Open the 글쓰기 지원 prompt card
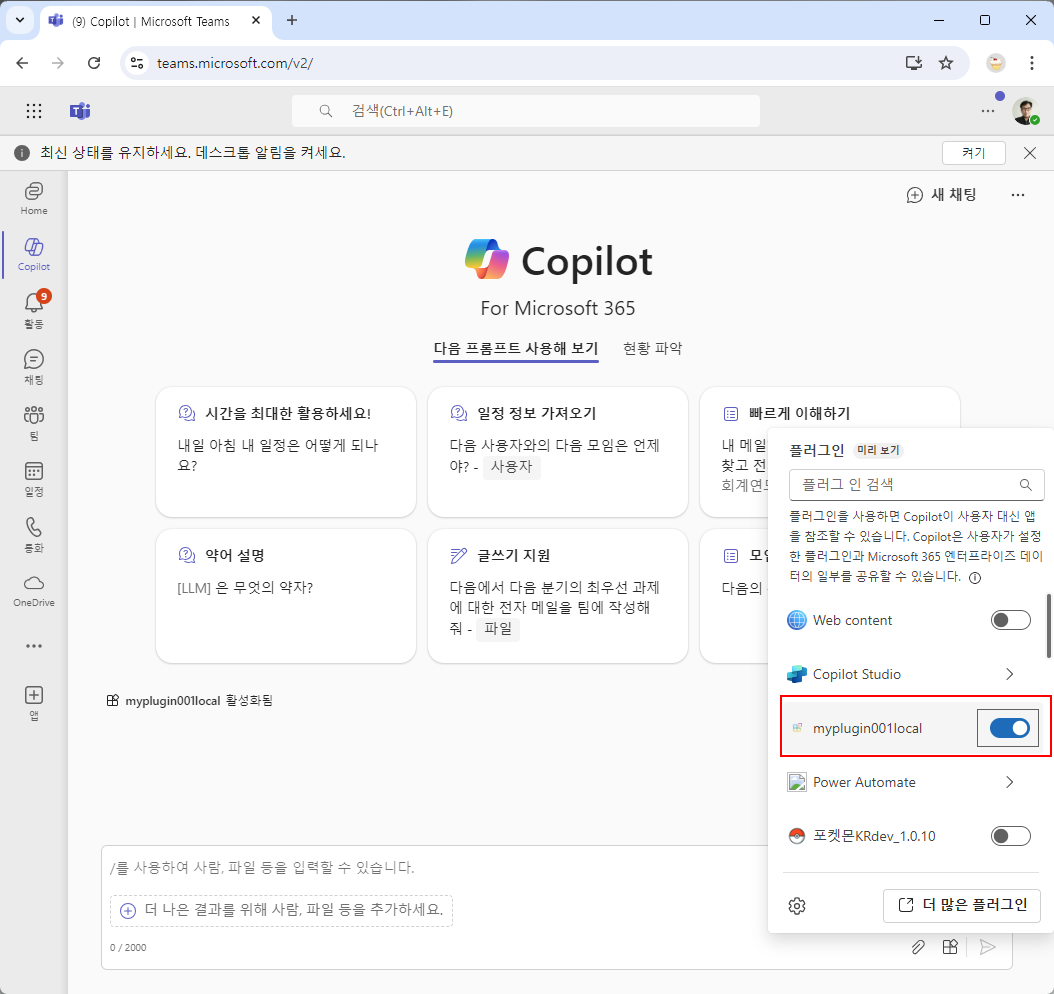1054x994 pixels. 558,596
